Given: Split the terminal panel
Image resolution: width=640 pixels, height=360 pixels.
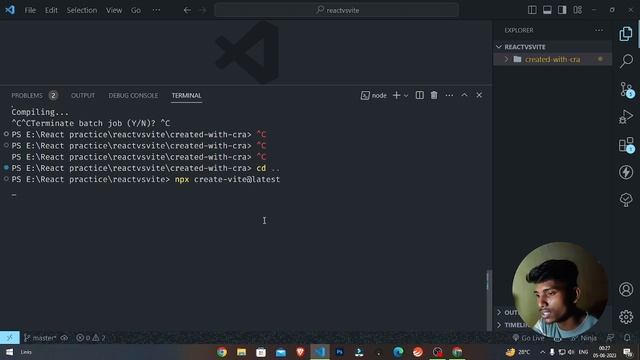Looking at the screenshot, I should pos(419,95).
